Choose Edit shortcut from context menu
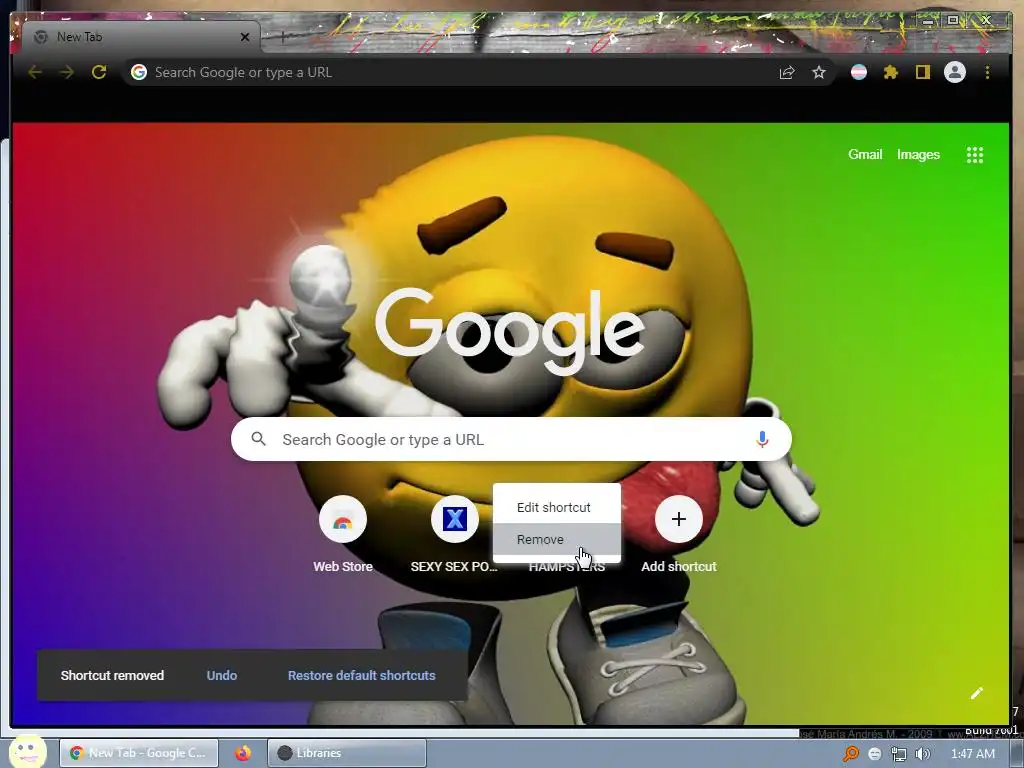 click(x=556, y=507)
